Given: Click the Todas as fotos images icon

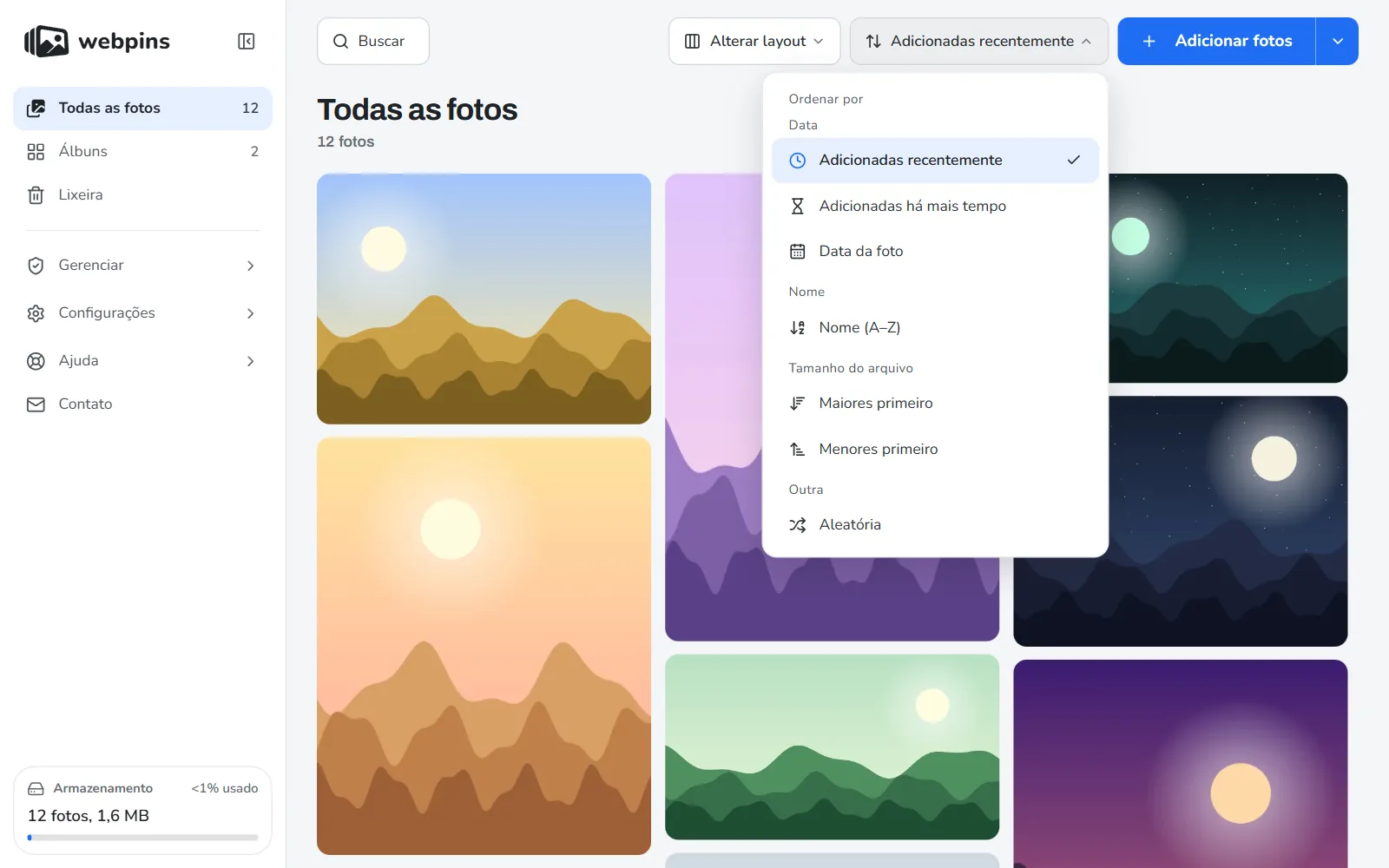Looking at the screenshot, I should point(36,108).
